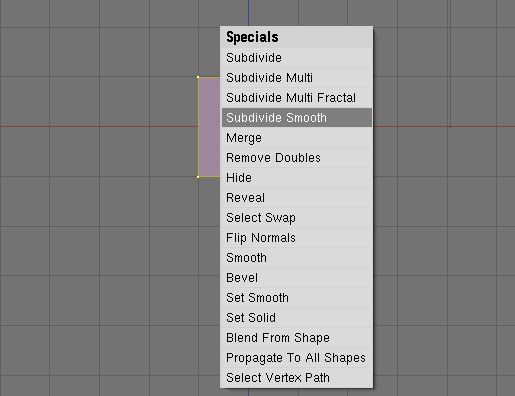Click Set Smooth entry
Image resolution: width=515 pixels, height=396 pixels.
pyautogui.click(x=297, y=298)
